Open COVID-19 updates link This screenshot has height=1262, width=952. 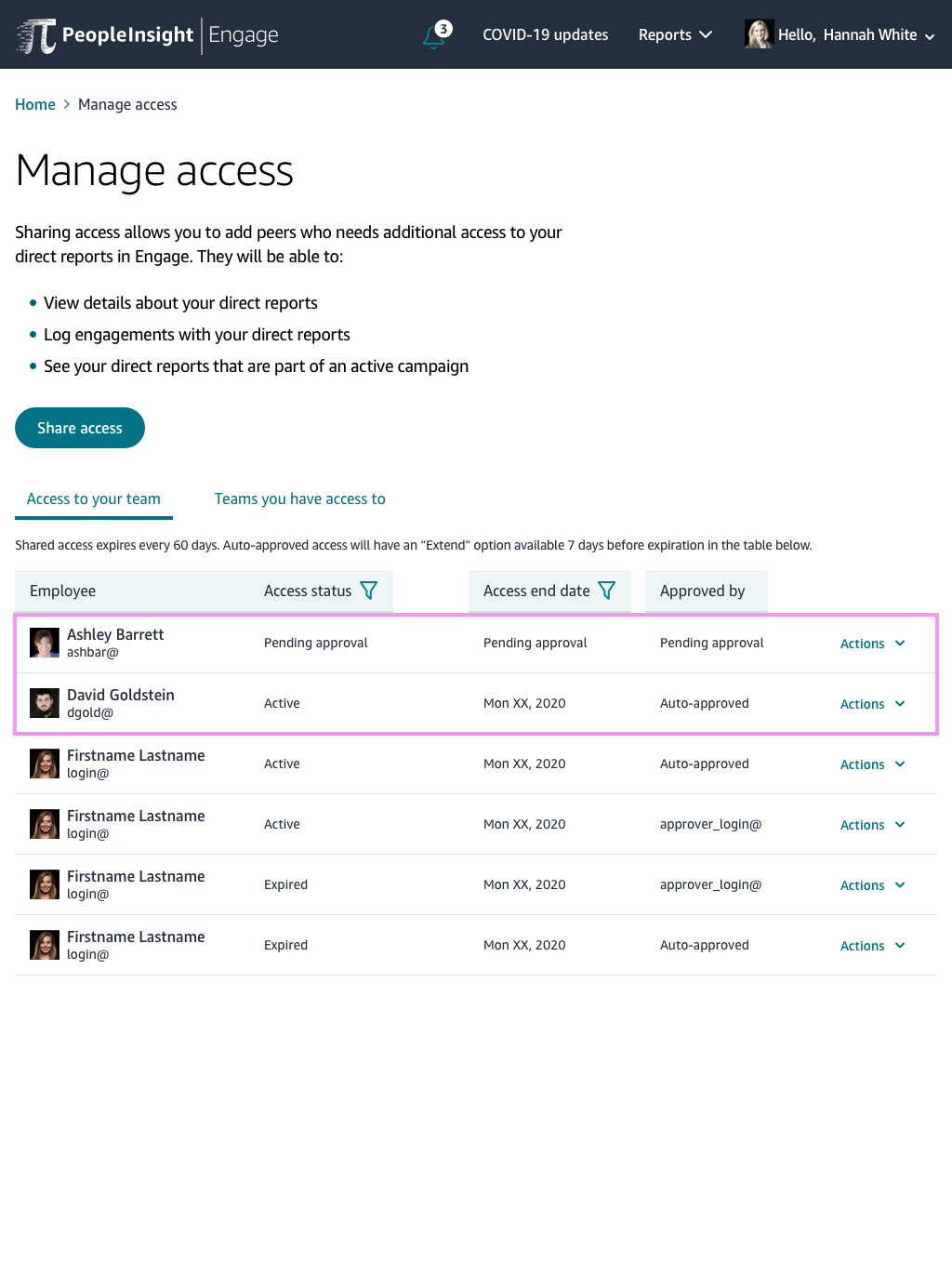[x=546, y=34]
